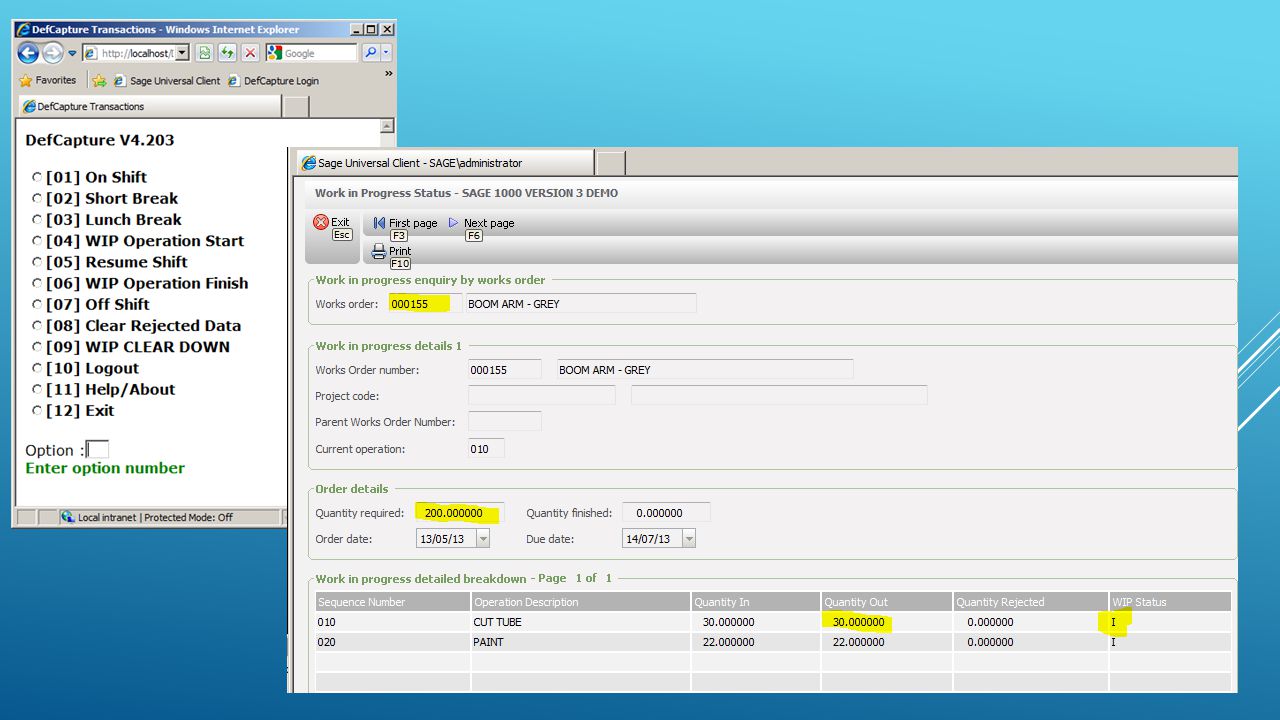Choose [05] Resume Shift option
Image resolution: width=1280 pixels, height=720 pixels.
coord(37,262)
